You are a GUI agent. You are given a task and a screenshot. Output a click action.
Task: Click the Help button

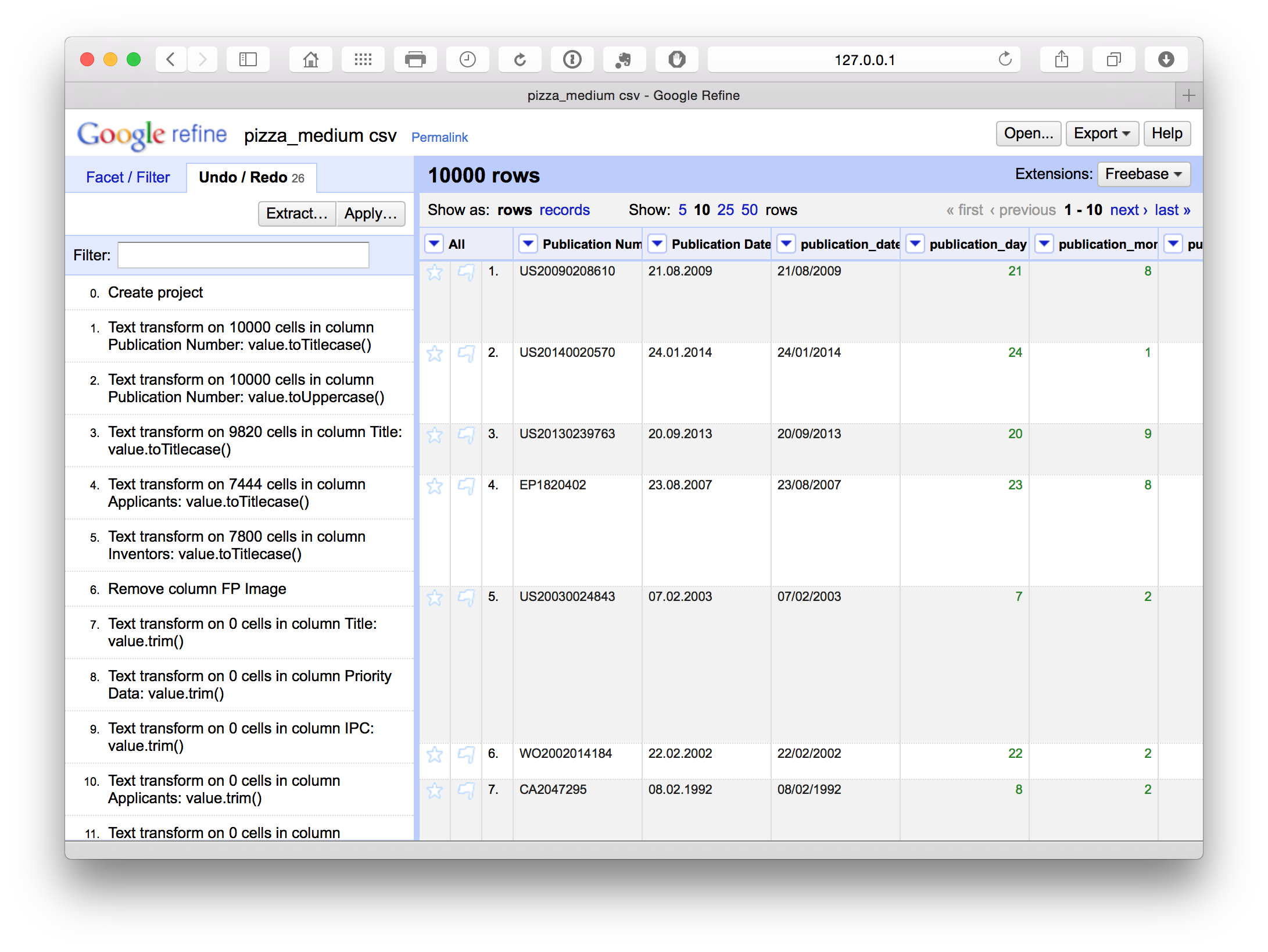(1167, 134)
